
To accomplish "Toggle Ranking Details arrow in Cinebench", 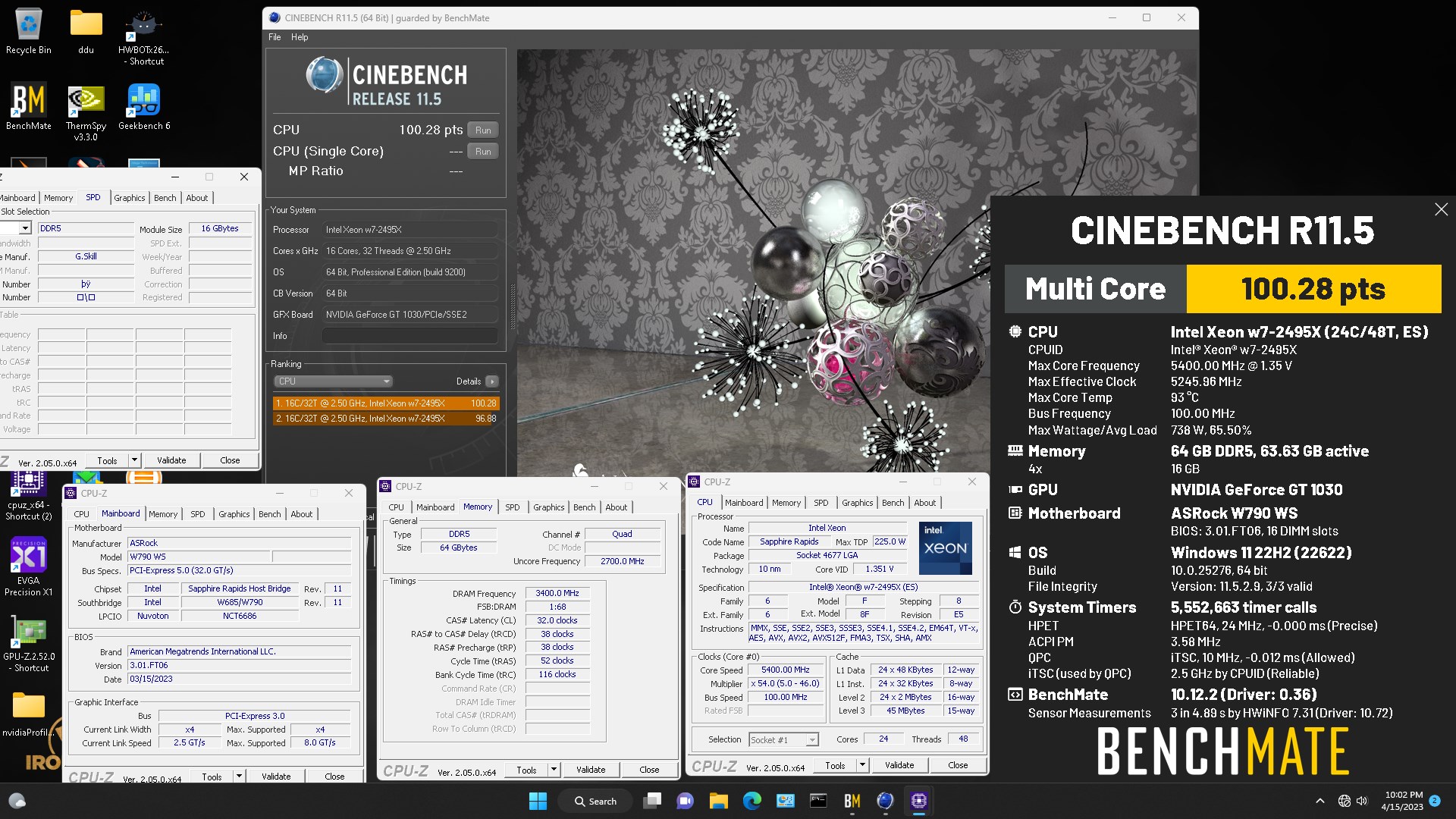I will (x=492, y=381).
